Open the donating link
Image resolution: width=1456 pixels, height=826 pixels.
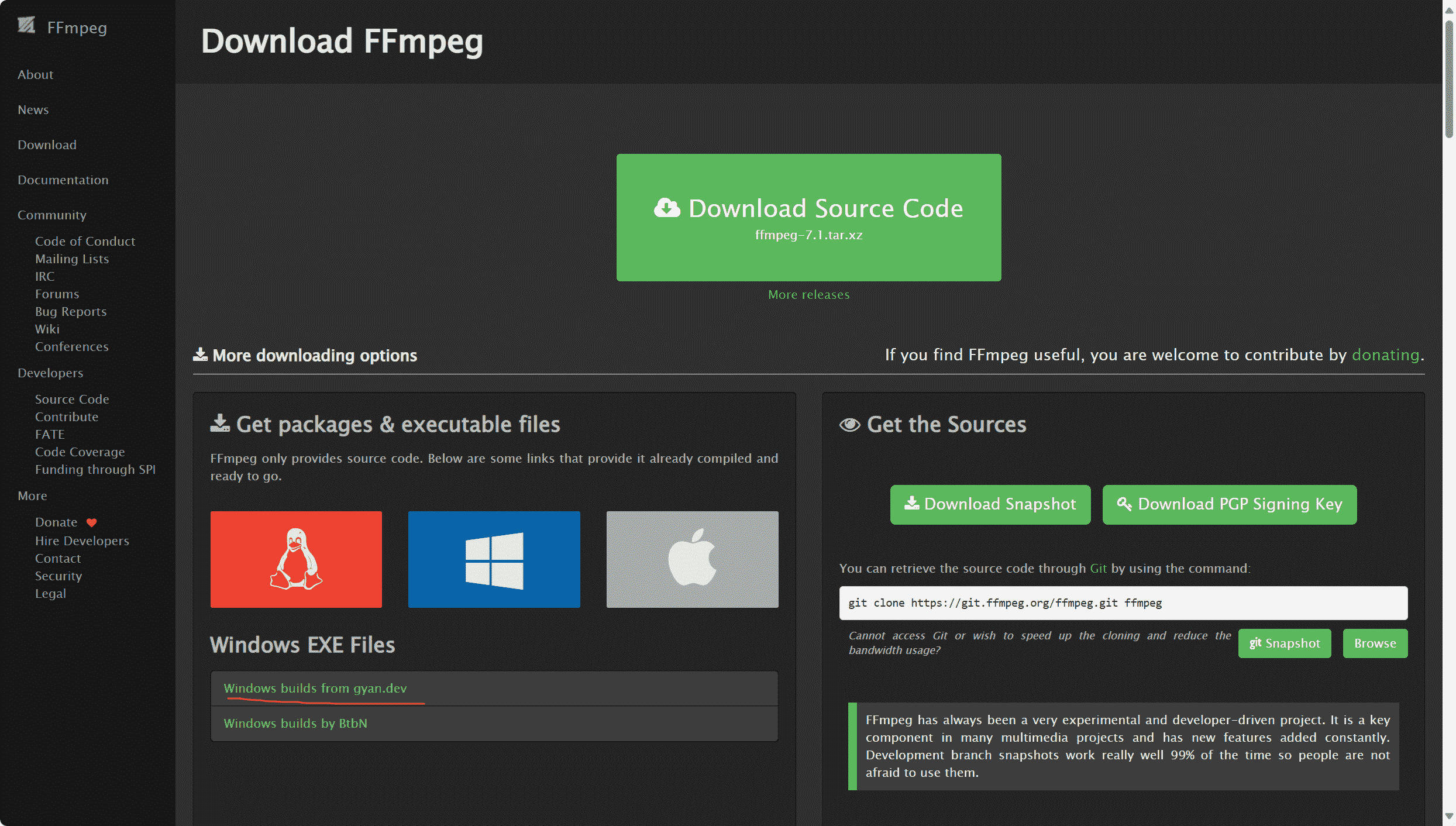(1385, 355)
